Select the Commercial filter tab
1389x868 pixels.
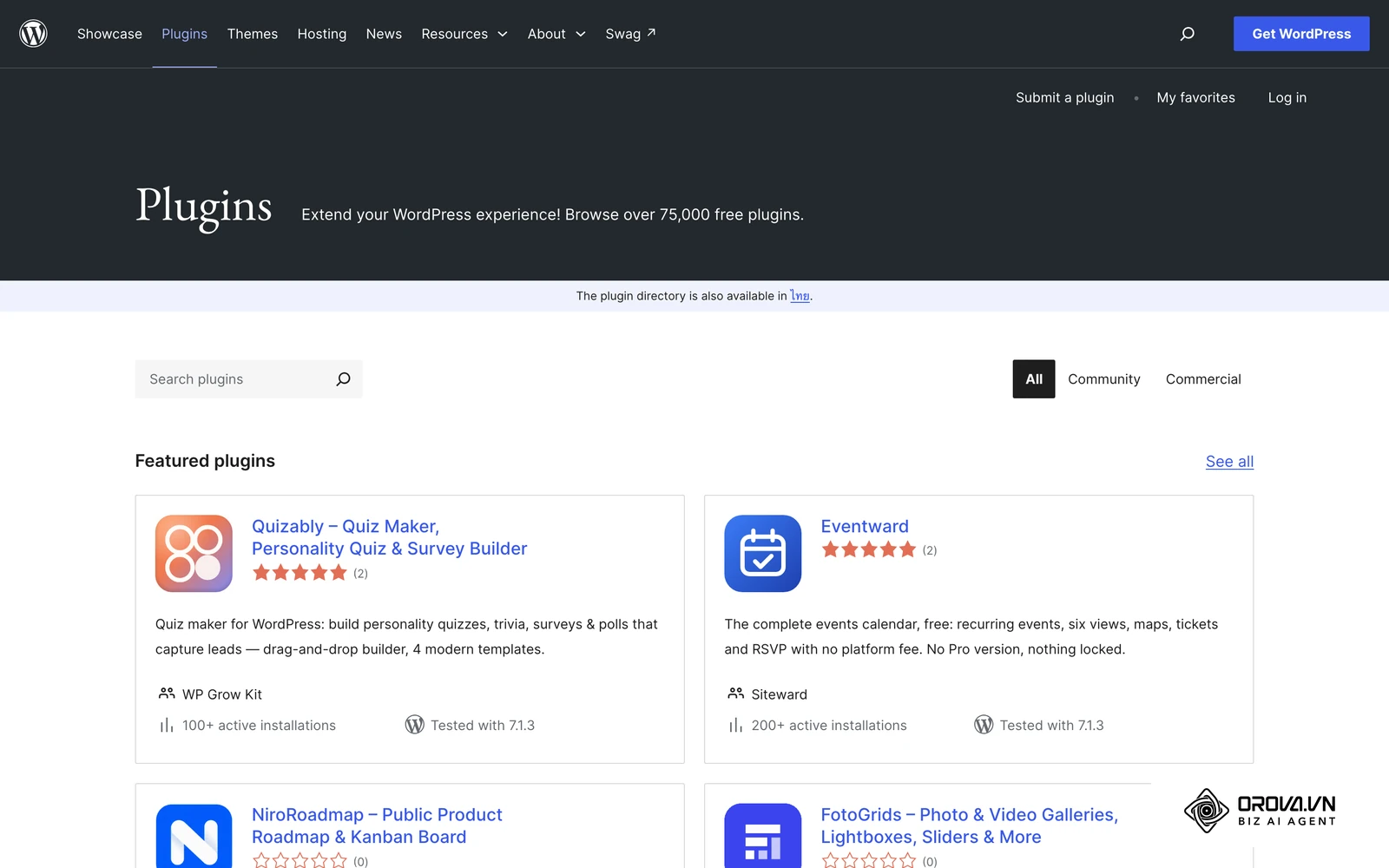coord(1203,379)
